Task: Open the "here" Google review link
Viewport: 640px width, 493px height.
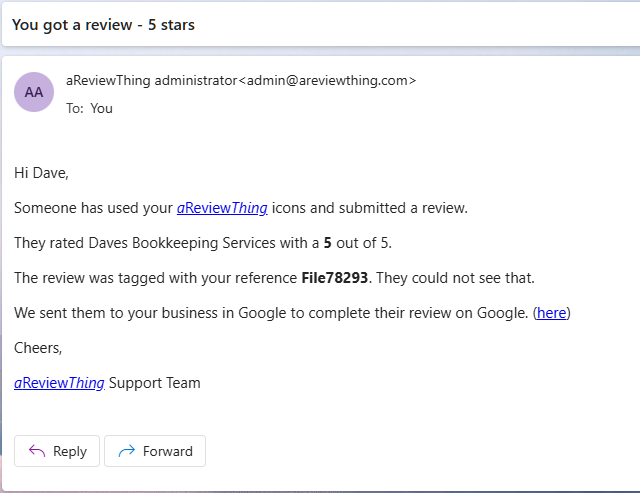Action: (551, 313)
